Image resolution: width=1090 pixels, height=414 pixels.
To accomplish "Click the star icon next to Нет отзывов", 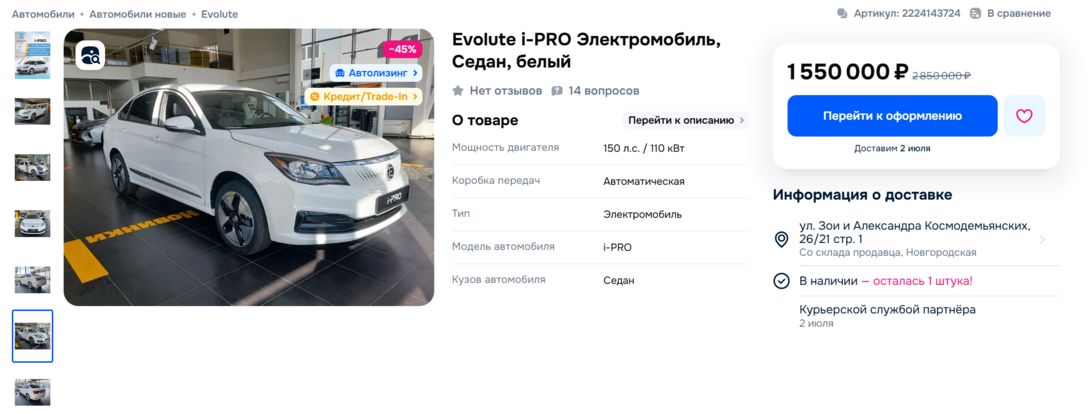I will click(x=457, y=91).
